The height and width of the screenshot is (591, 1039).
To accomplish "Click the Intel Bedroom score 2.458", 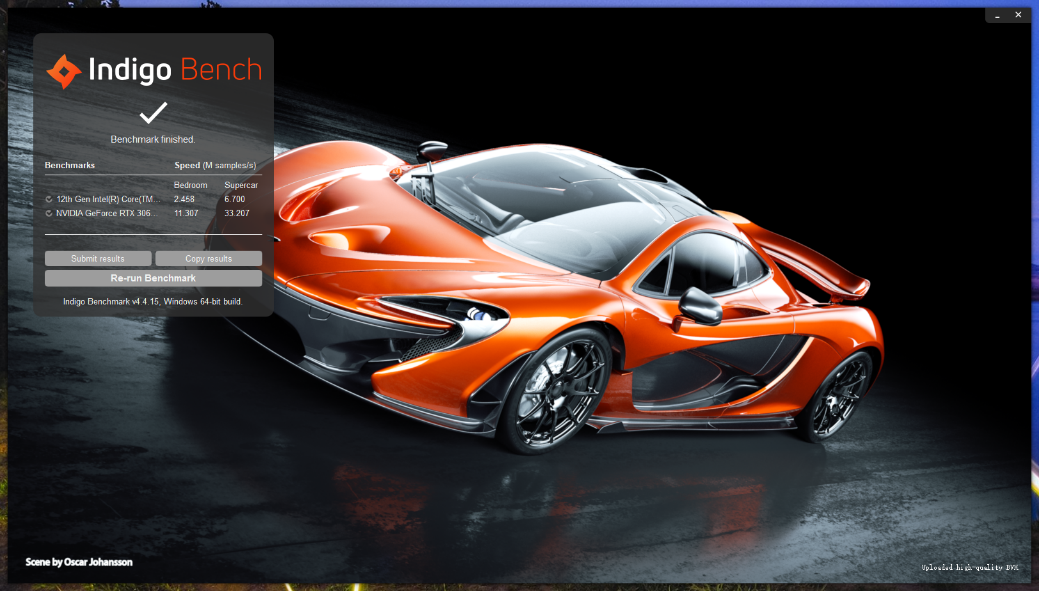I will (184, 199).
